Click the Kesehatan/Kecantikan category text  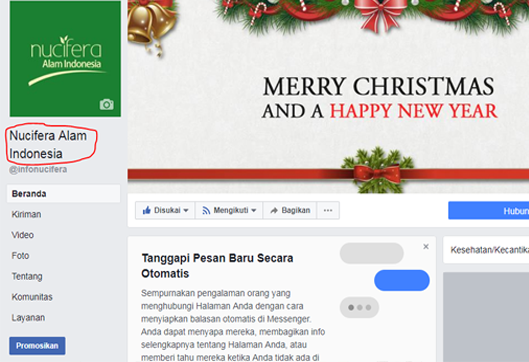click(x=490, y=250)
